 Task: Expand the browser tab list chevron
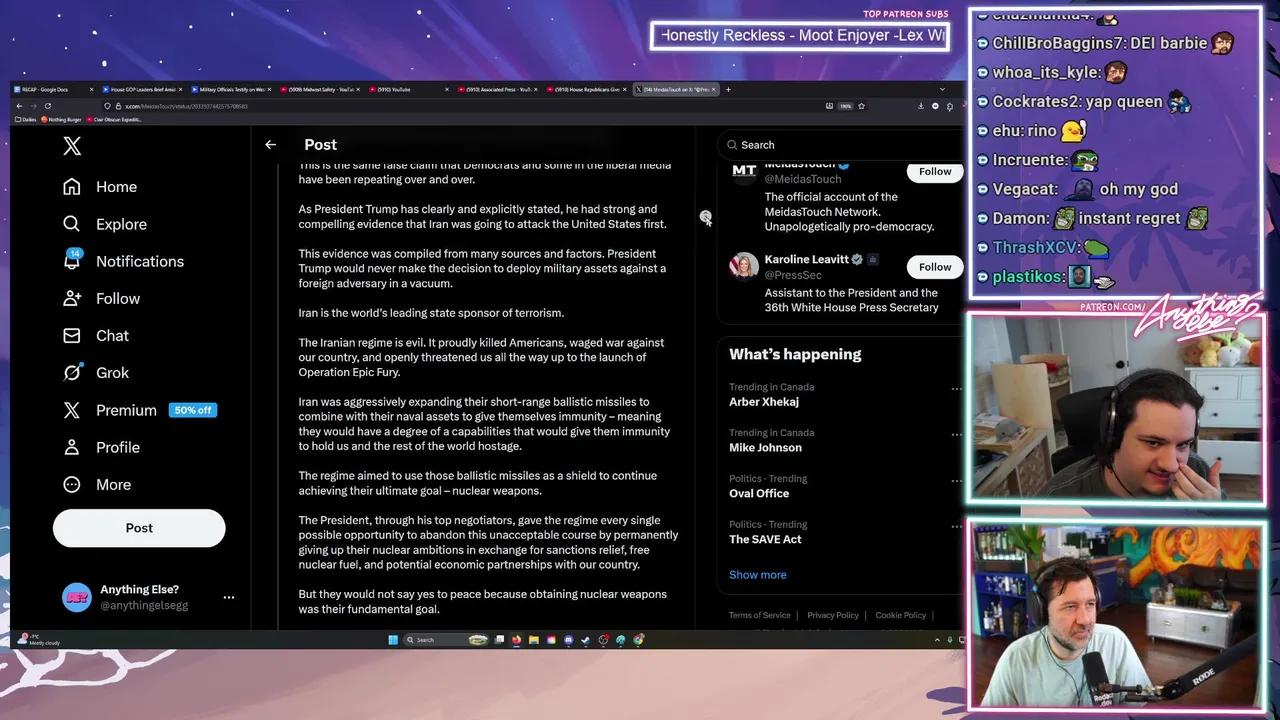click(x=942, y=89)
